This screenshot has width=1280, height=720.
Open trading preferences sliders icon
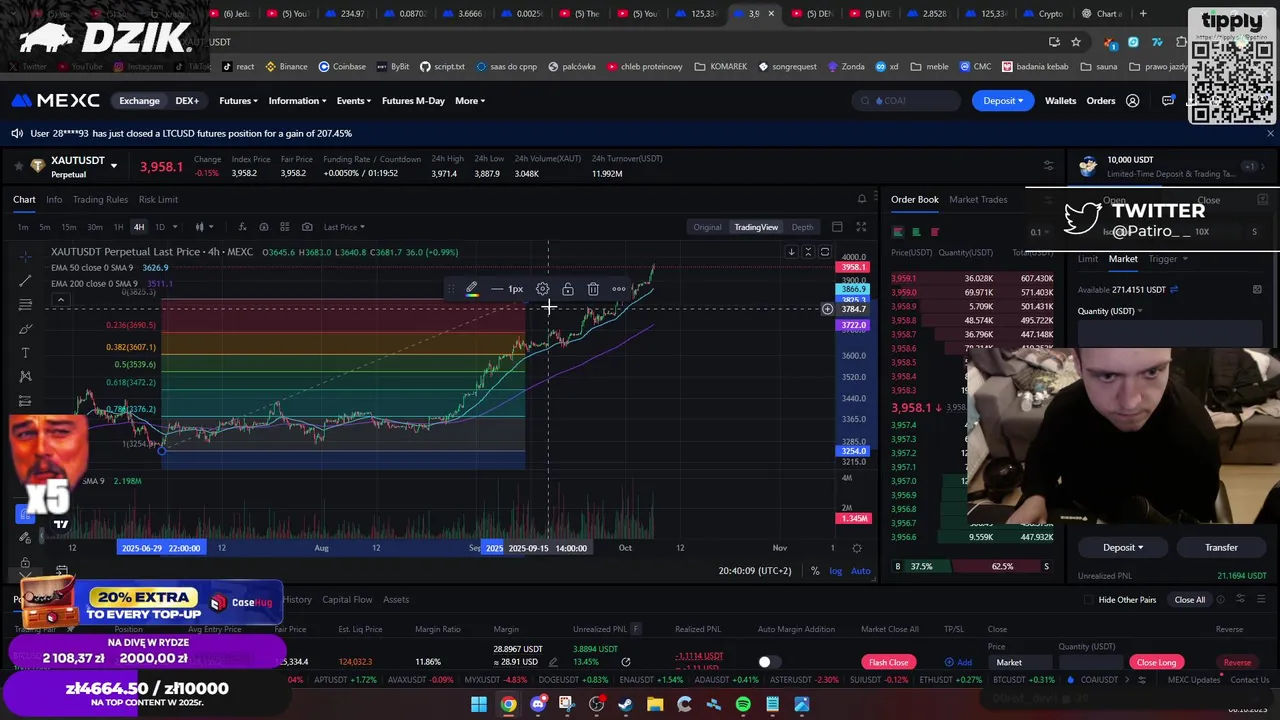coord(1048,166)
